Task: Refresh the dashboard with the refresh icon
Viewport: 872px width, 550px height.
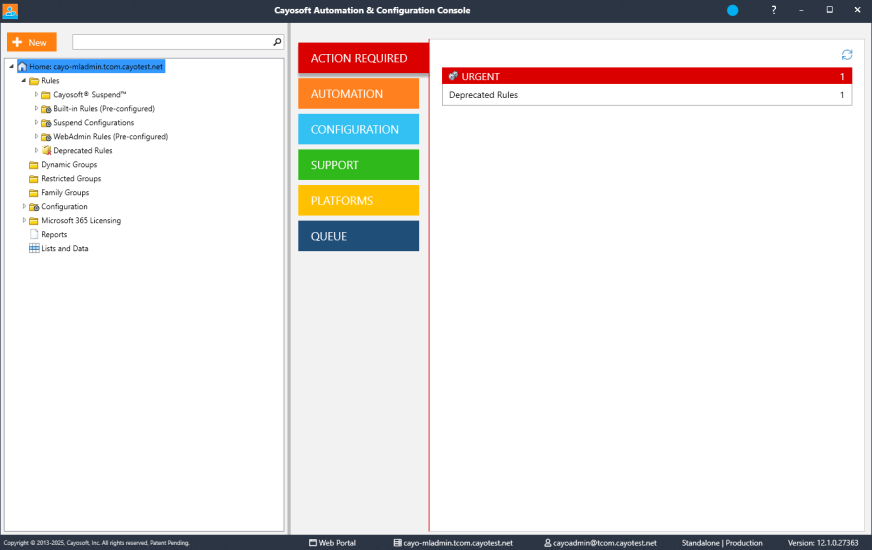Action: (846, 54)
